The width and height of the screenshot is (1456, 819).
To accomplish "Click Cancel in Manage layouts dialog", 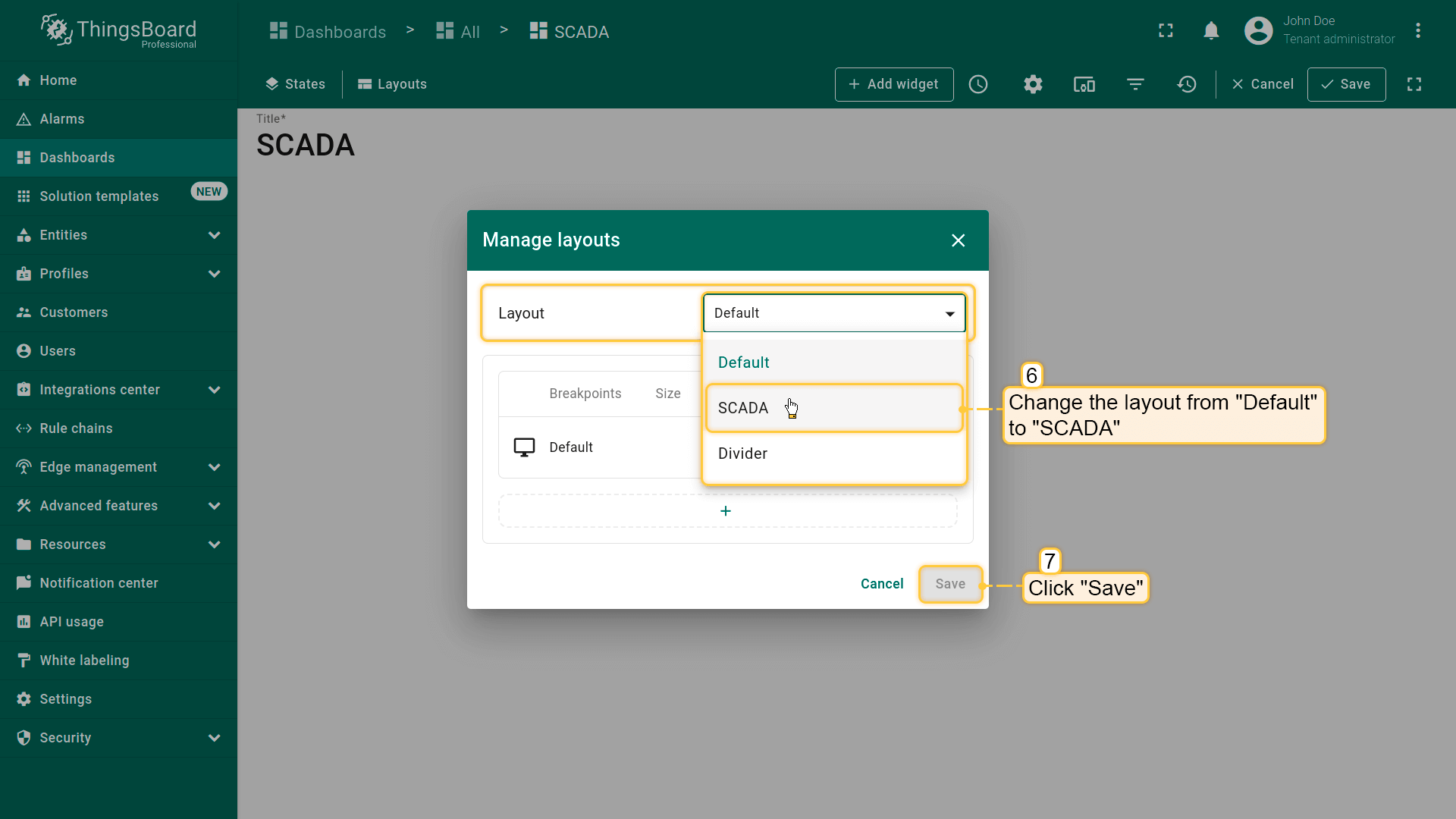I will (881, 584).
